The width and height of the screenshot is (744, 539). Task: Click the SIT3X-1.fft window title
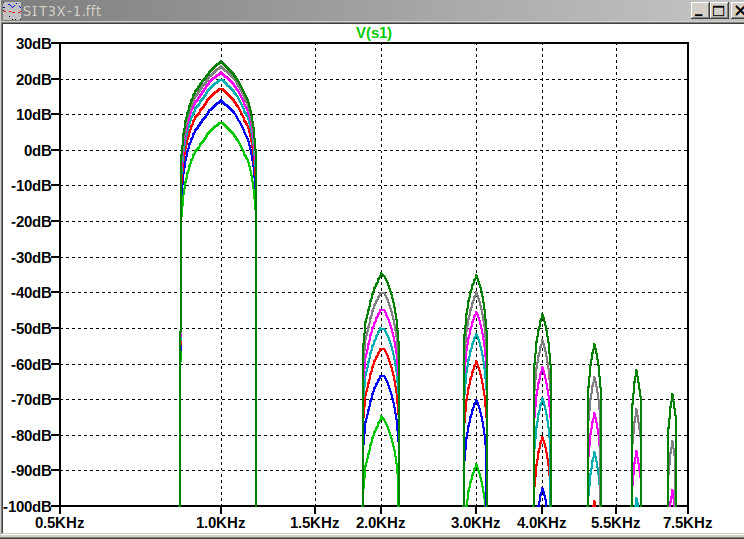click(x=62, y=11)
